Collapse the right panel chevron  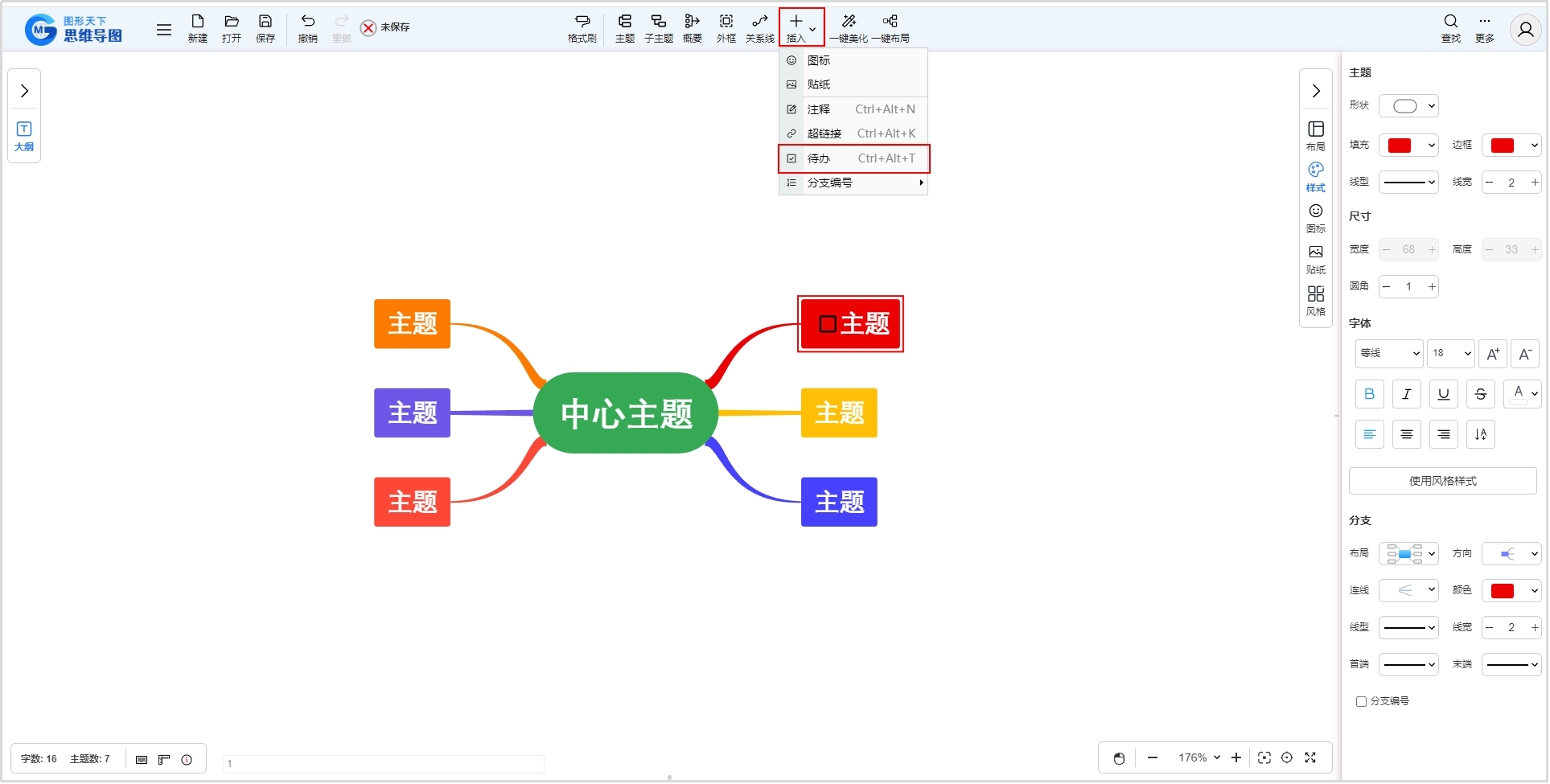1316,91
